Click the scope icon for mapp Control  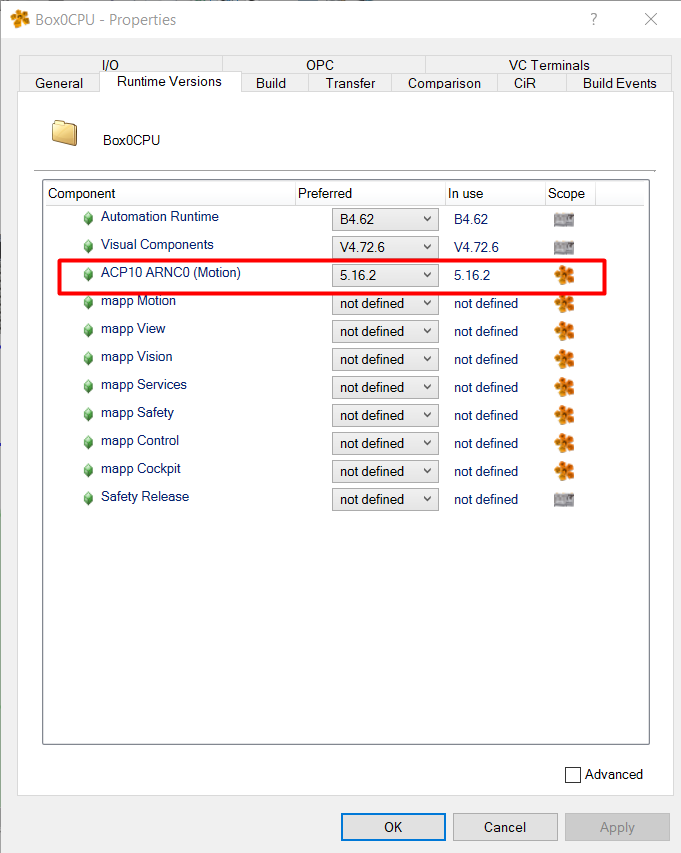click(564, 443)
